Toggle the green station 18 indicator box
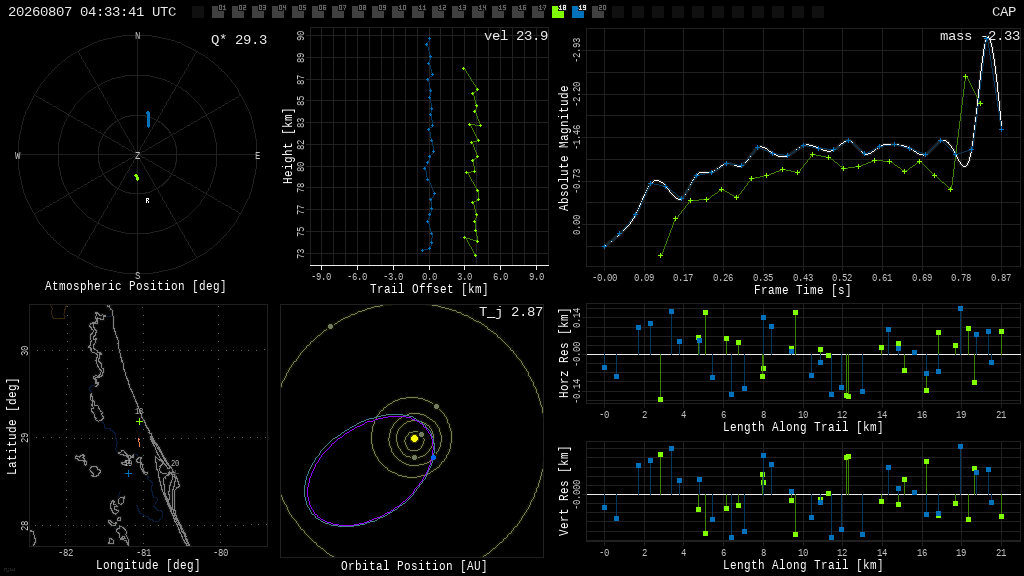Image resolution: width=1024 pixels, height=576 pixels. pyautogui.click(x=558, y=12)
